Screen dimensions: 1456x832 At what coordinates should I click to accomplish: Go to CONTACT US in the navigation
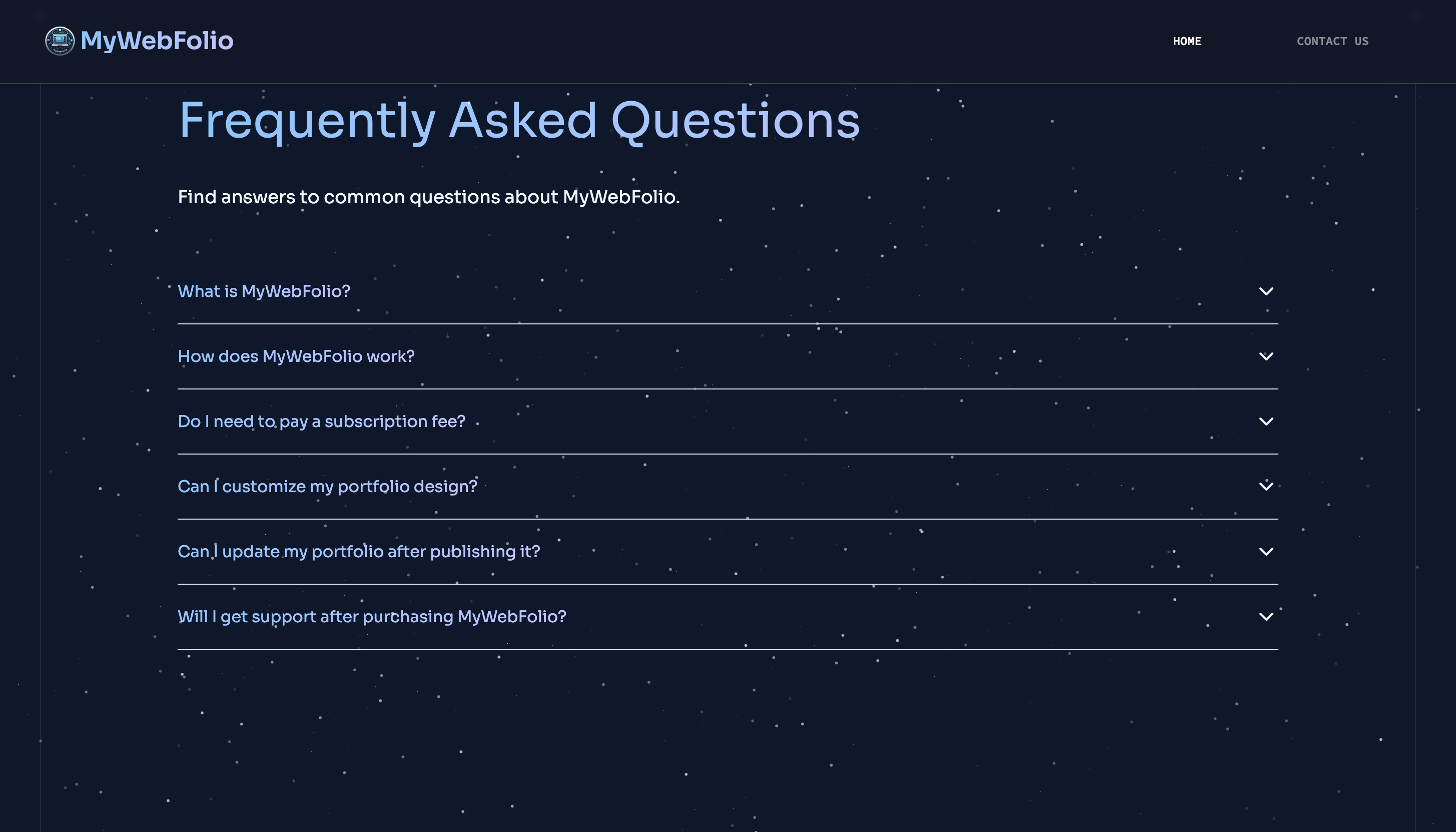pyautogui.click(x=1332, y=41)
